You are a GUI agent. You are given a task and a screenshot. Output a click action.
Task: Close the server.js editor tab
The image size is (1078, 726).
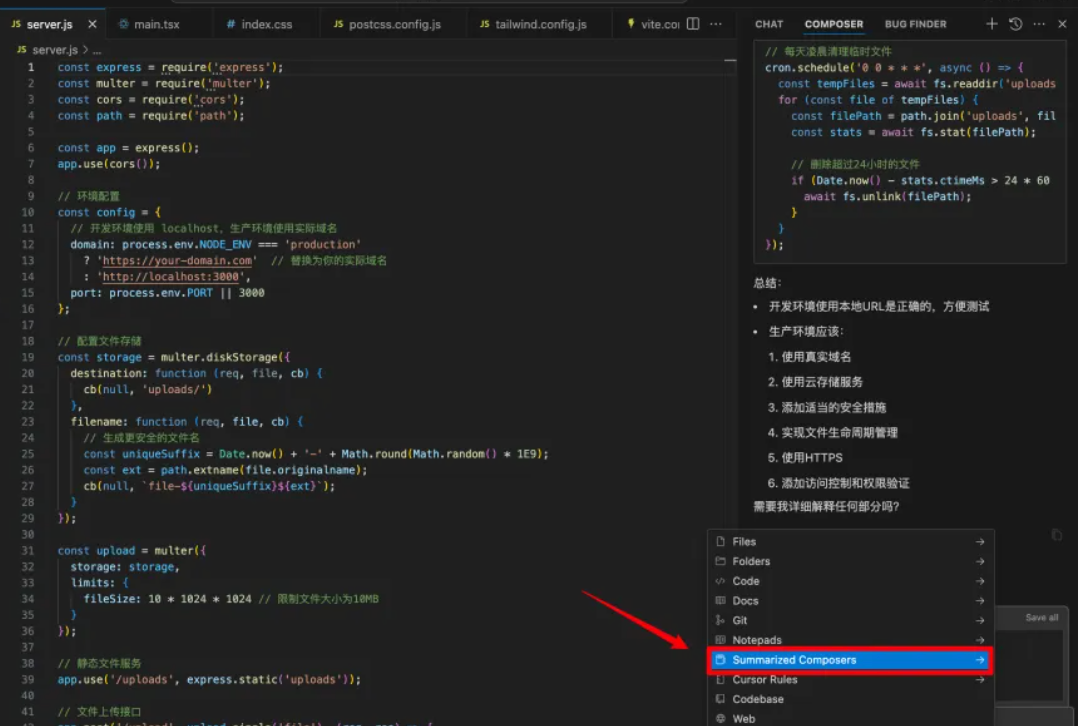pyautogui.click(x=92, y=24)
